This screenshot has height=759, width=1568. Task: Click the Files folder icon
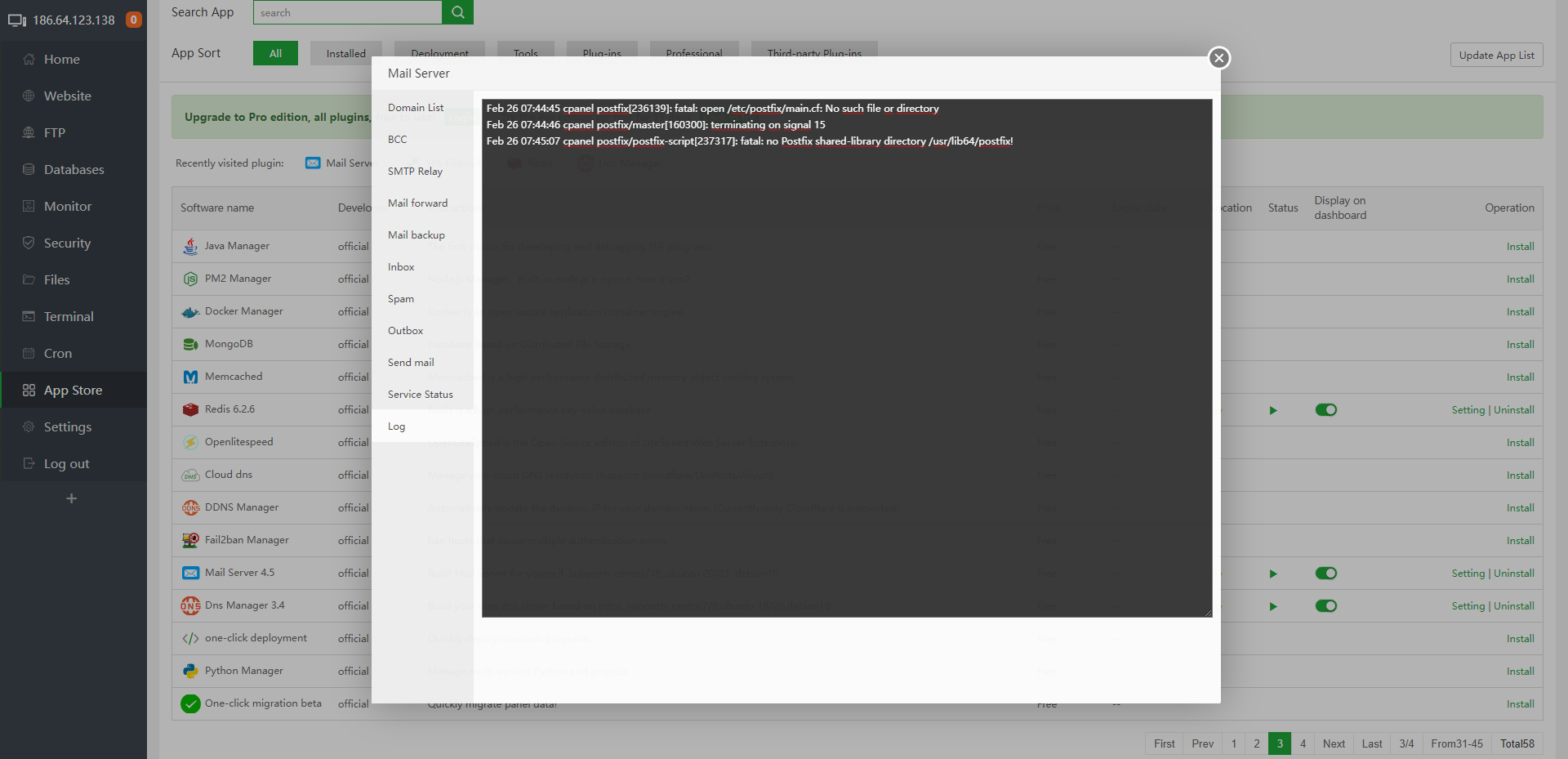29,279
